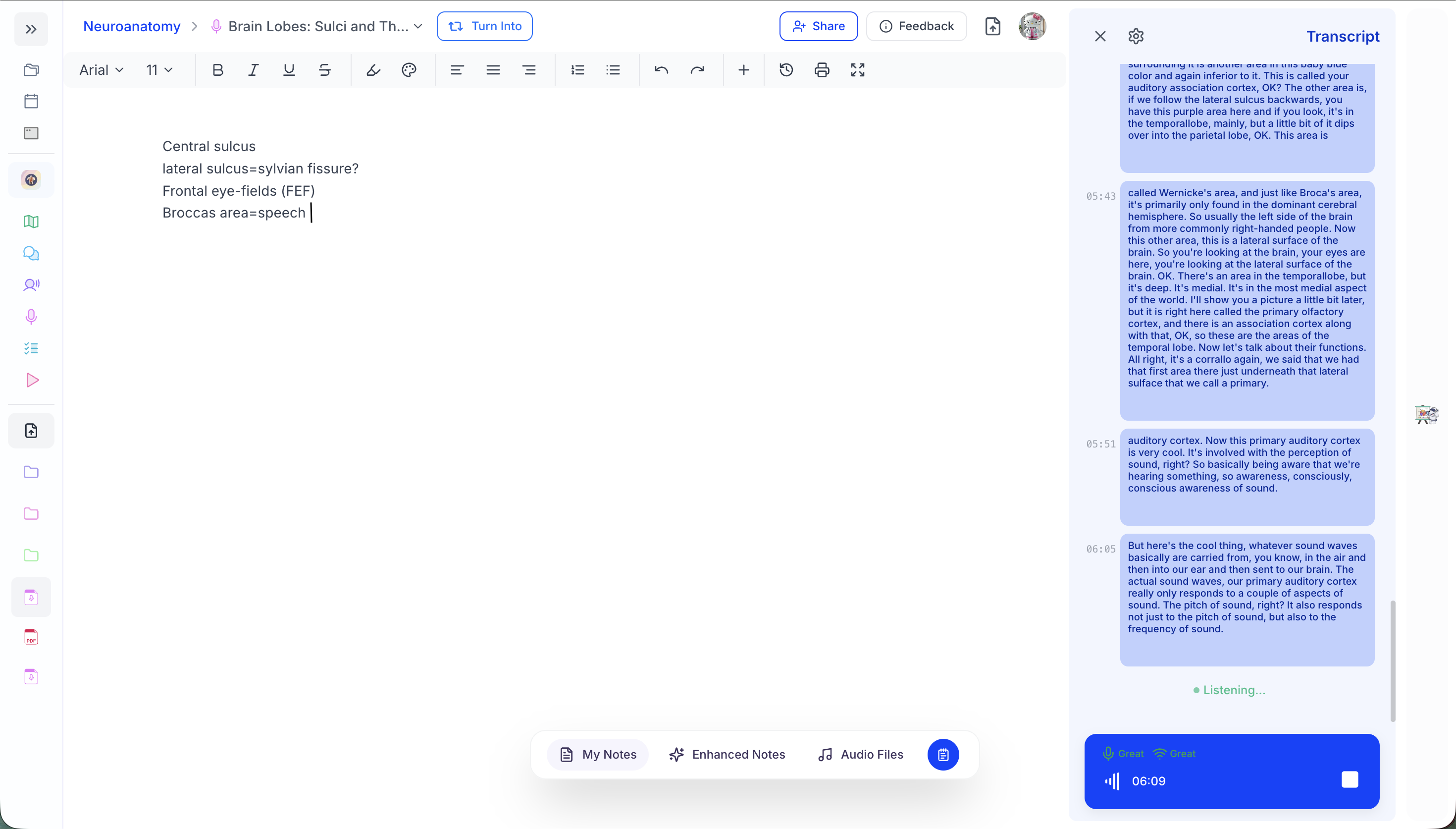This screenshot has width=1456, height=829.
Task: Change font size 11 dropdown
Action: 159,70
